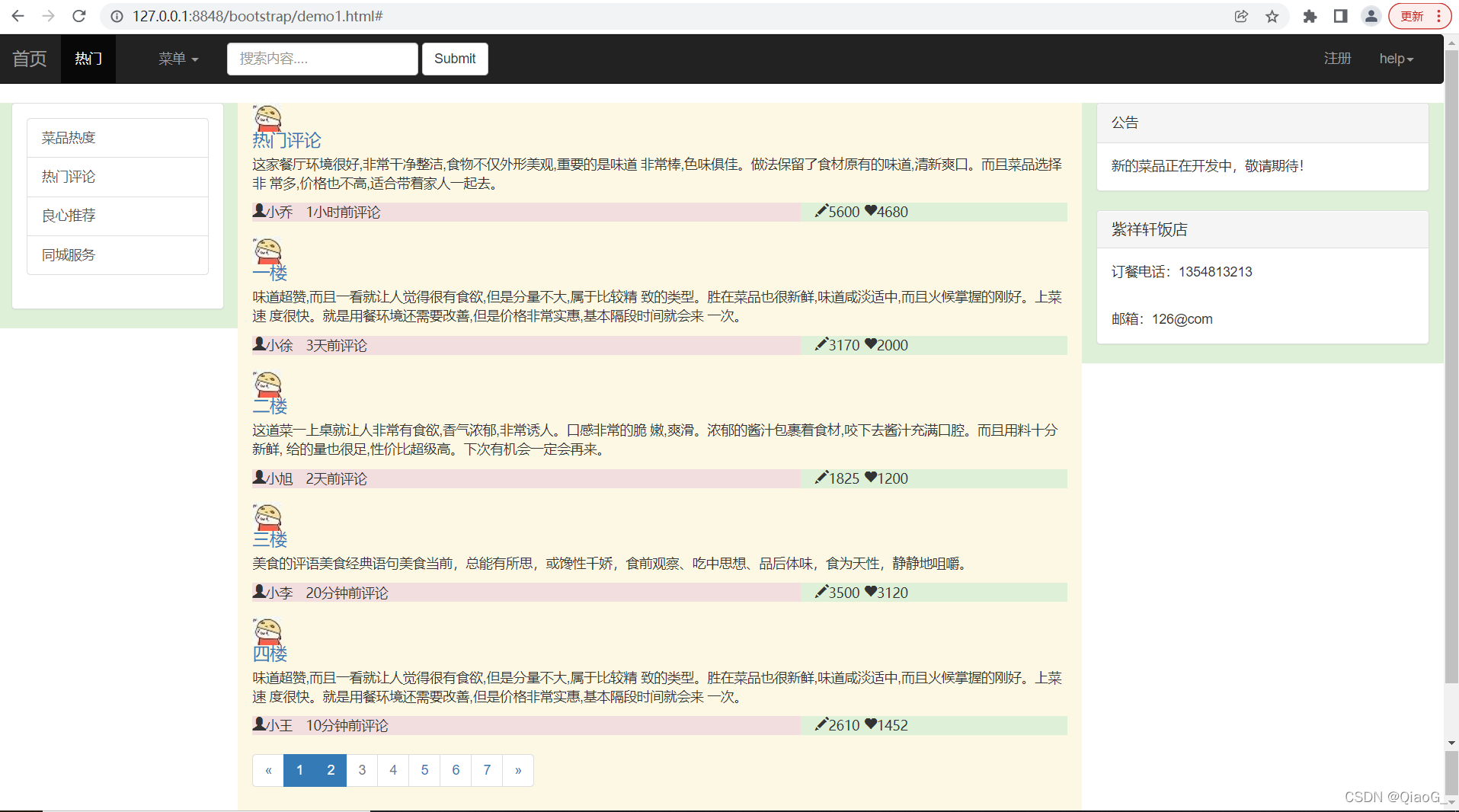Click heart icon next to 4680
1459x812 pixels.
pyautogui.click(x=870, y=210)
